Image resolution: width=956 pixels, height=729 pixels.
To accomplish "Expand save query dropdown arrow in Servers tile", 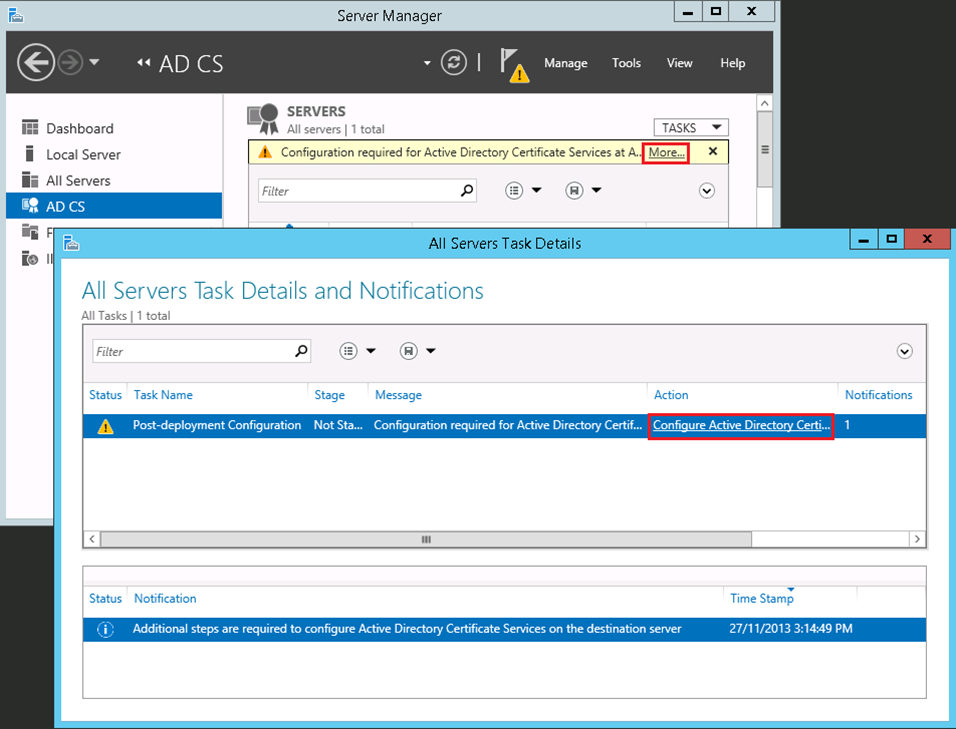I will [x=596, y=190].
